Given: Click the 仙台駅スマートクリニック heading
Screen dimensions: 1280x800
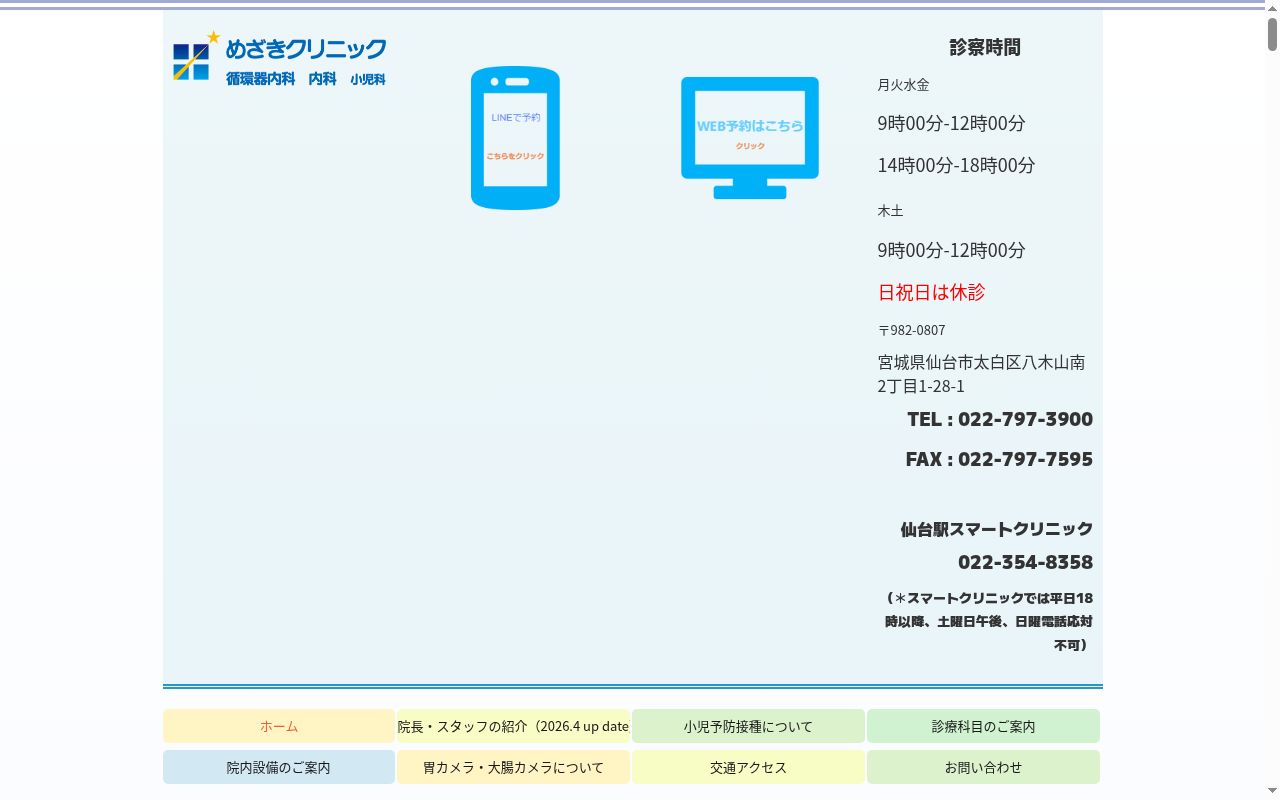Looking at the screenshot, I should [x=996, y=529].
